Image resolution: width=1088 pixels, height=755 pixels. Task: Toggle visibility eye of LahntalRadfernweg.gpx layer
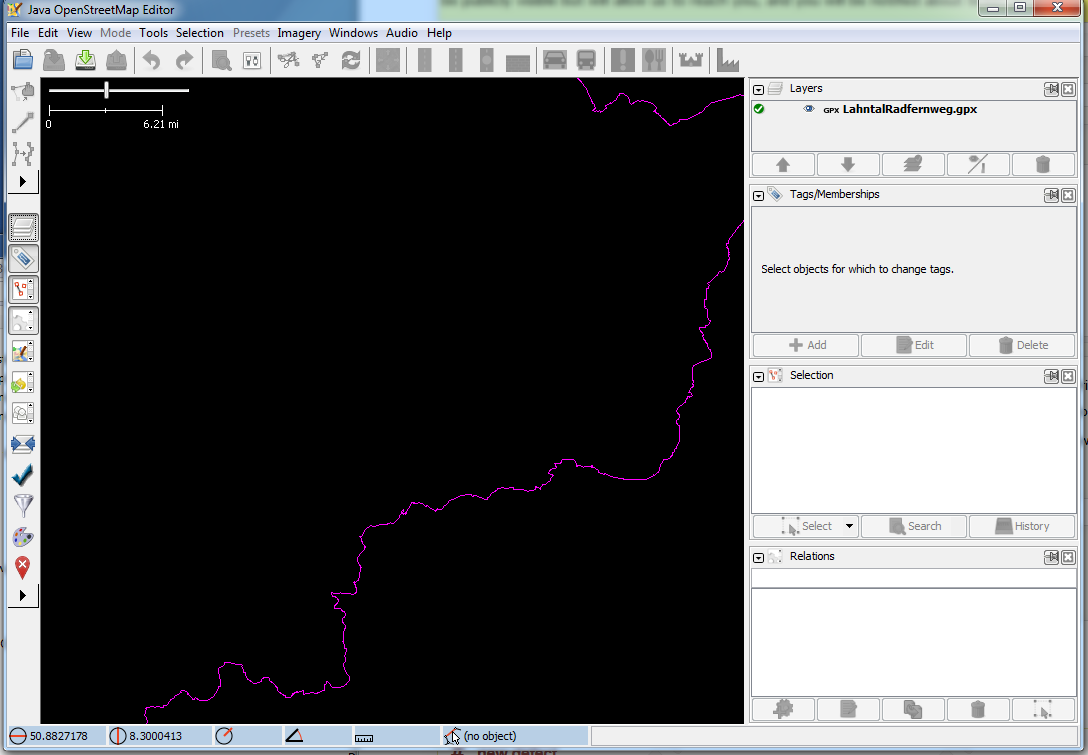point(809,109)
